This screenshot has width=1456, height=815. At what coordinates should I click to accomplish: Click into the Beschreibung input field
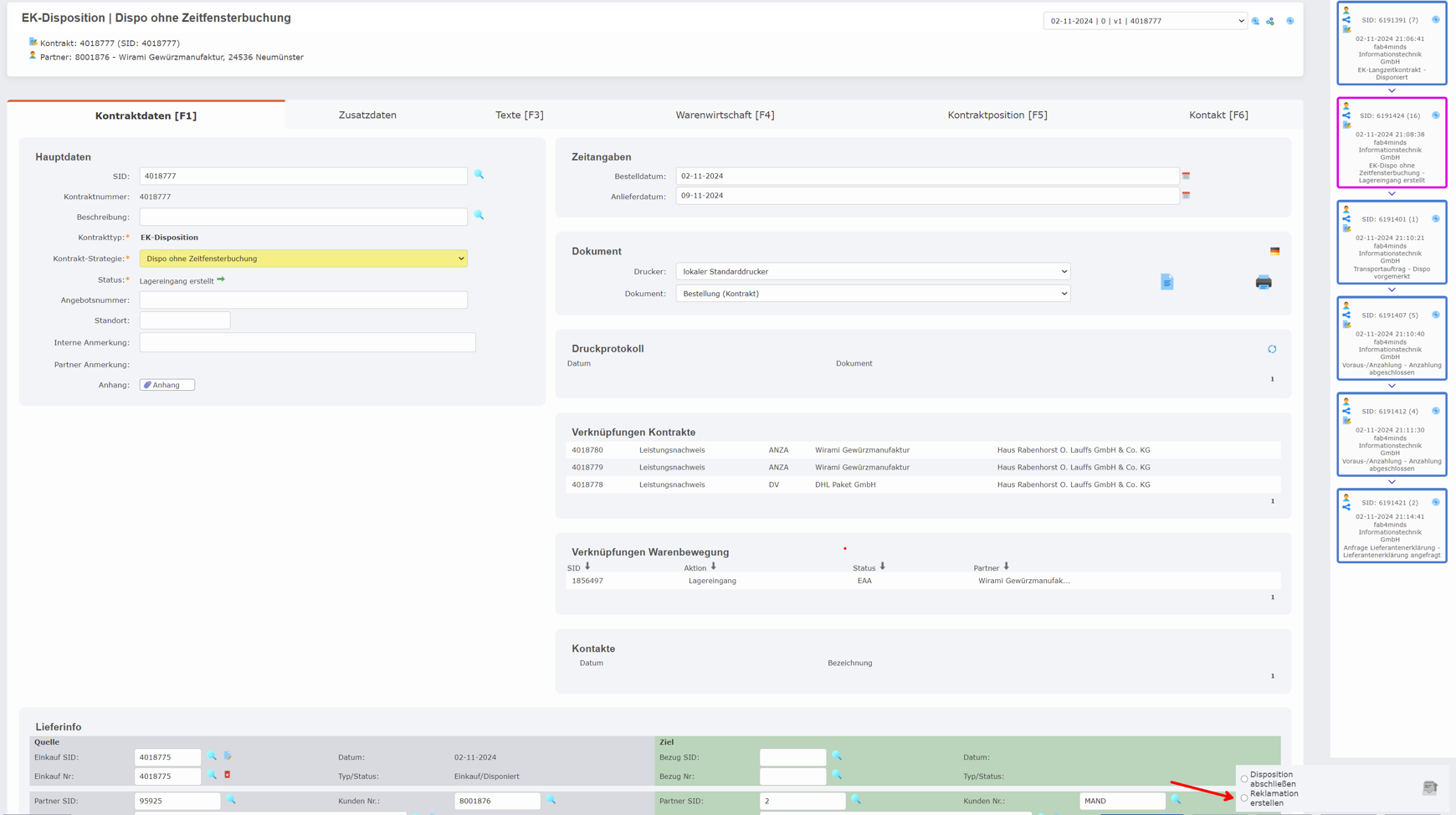303,217
